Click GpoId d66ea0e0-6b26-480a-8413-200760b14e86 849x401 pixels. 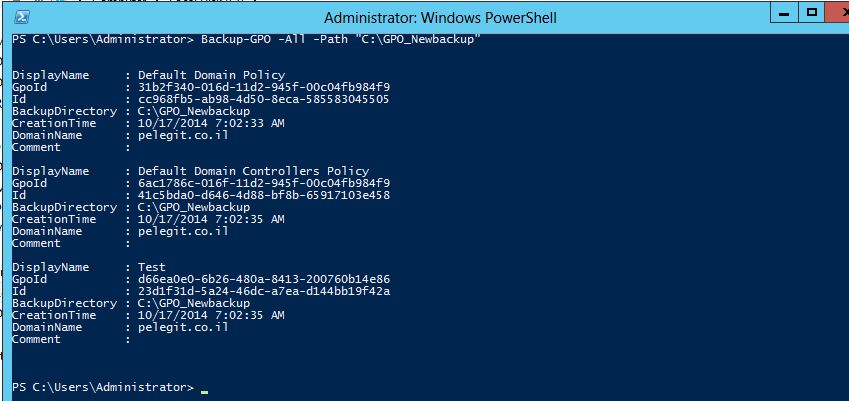pyautogui.click(x=264, y=279)
